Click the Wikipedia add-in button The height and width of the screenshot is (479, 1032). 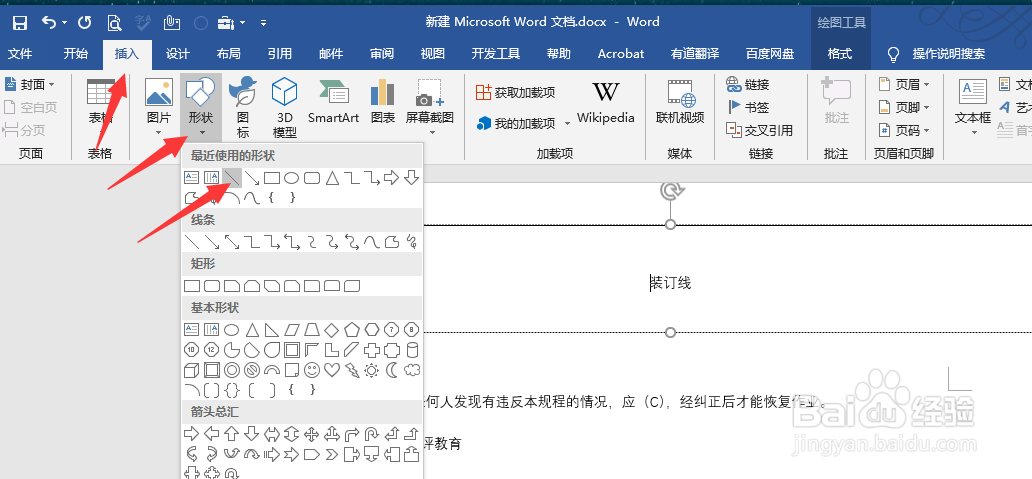tap(606, 103)
